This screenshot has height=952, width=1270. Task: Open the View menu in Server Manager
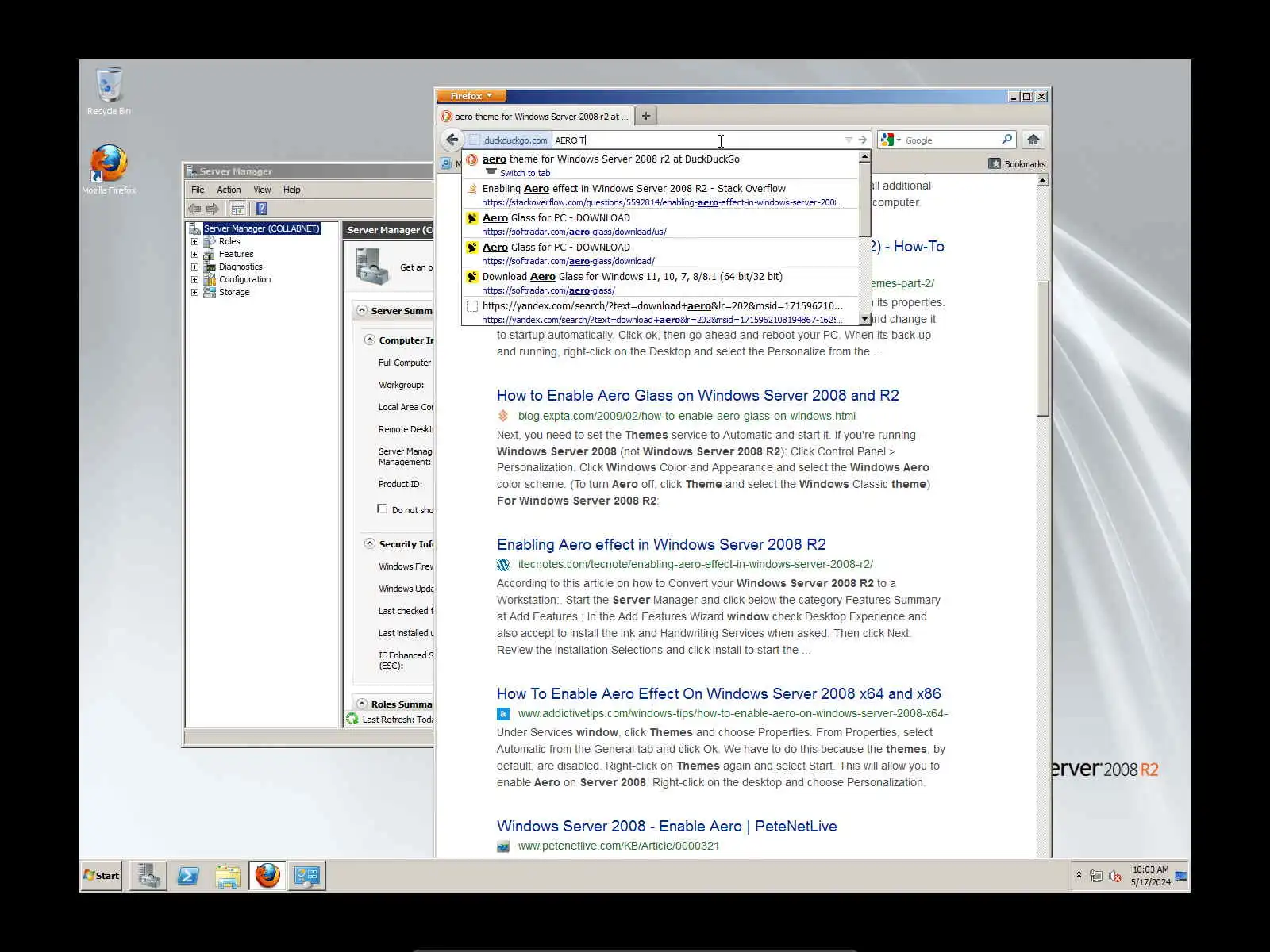pyautogui.click(x=262, y=190)
